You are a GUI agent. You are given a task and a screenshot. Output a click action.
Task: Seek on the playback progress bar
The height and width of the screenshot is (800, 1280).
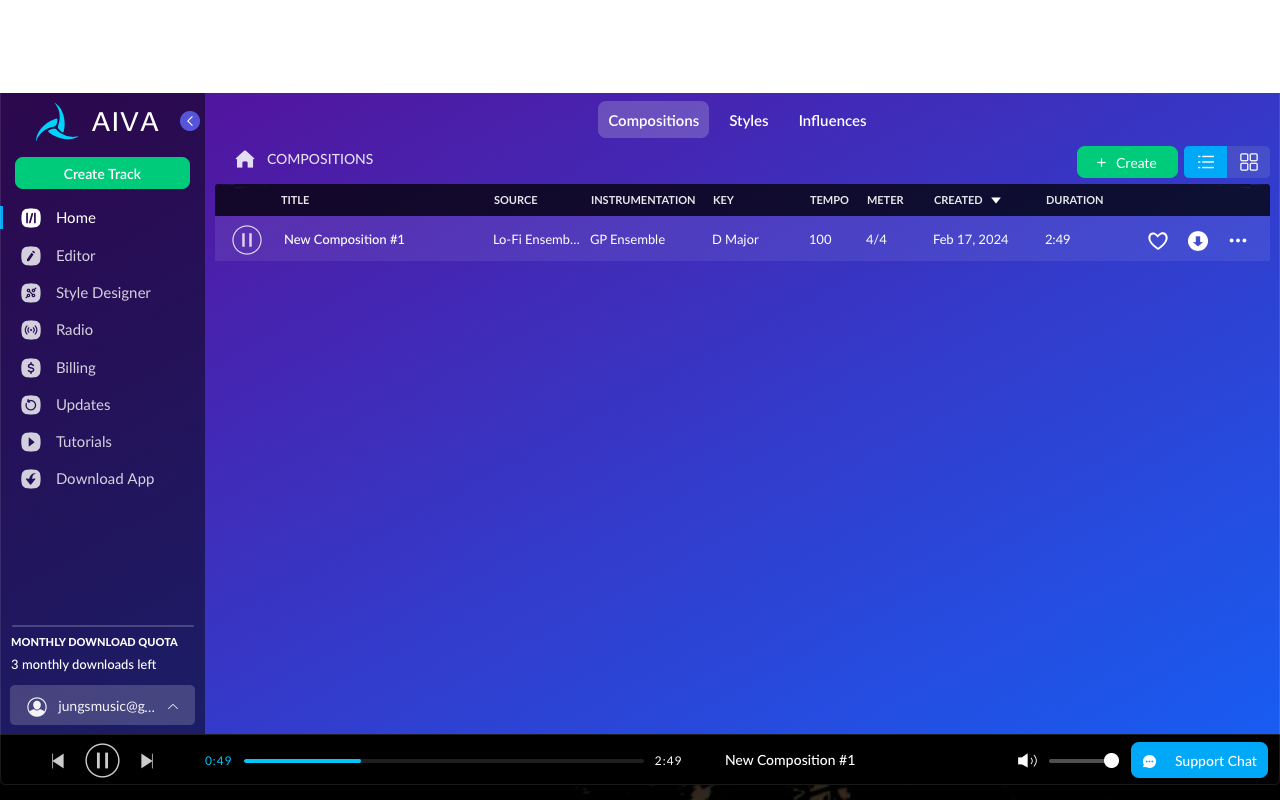click(x=443, y=761)
